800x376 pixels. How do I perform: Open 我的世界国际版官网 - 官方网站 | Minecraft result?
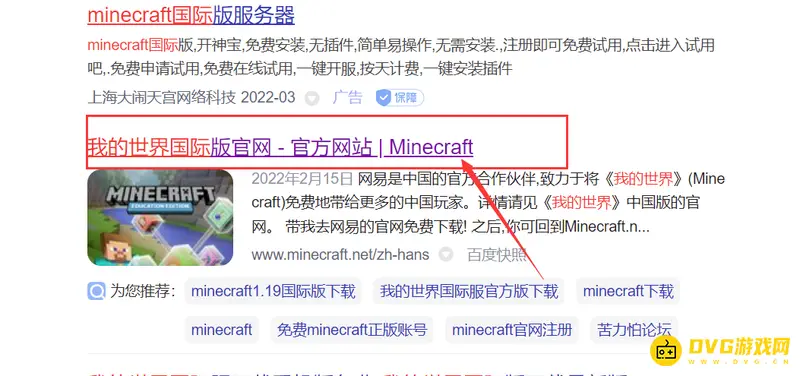click(x=280, y=147)
